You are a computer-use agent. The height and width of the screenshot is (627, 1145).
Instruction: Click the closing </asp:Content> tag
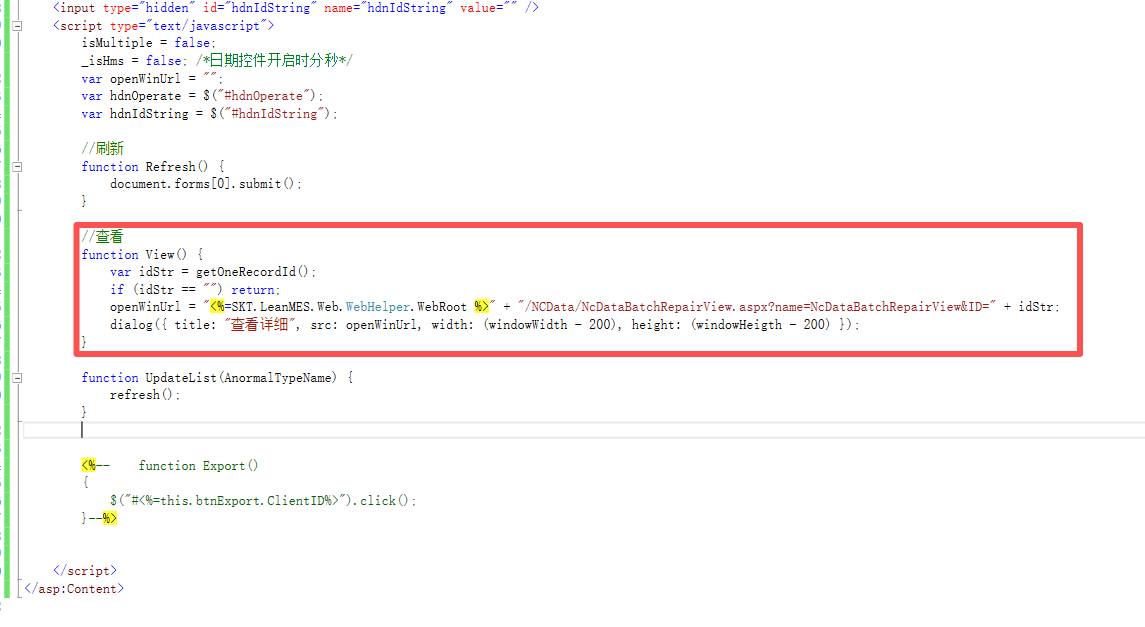74,588
